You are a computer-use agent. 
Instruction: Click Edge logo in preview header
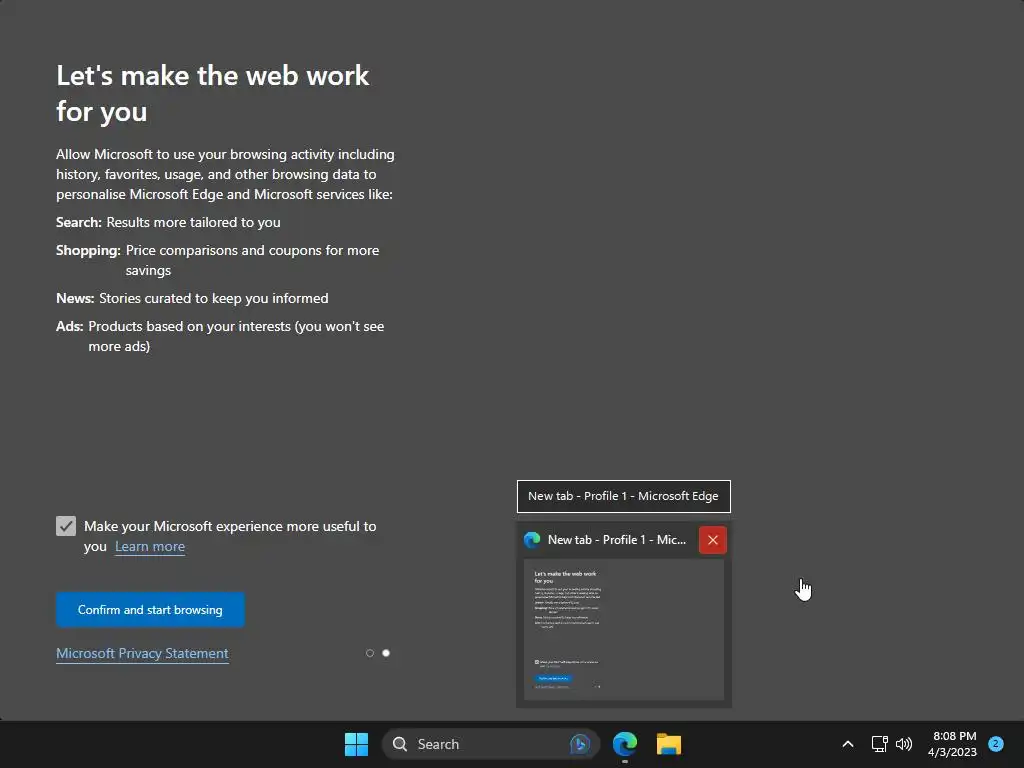click(x=532, y=539)
